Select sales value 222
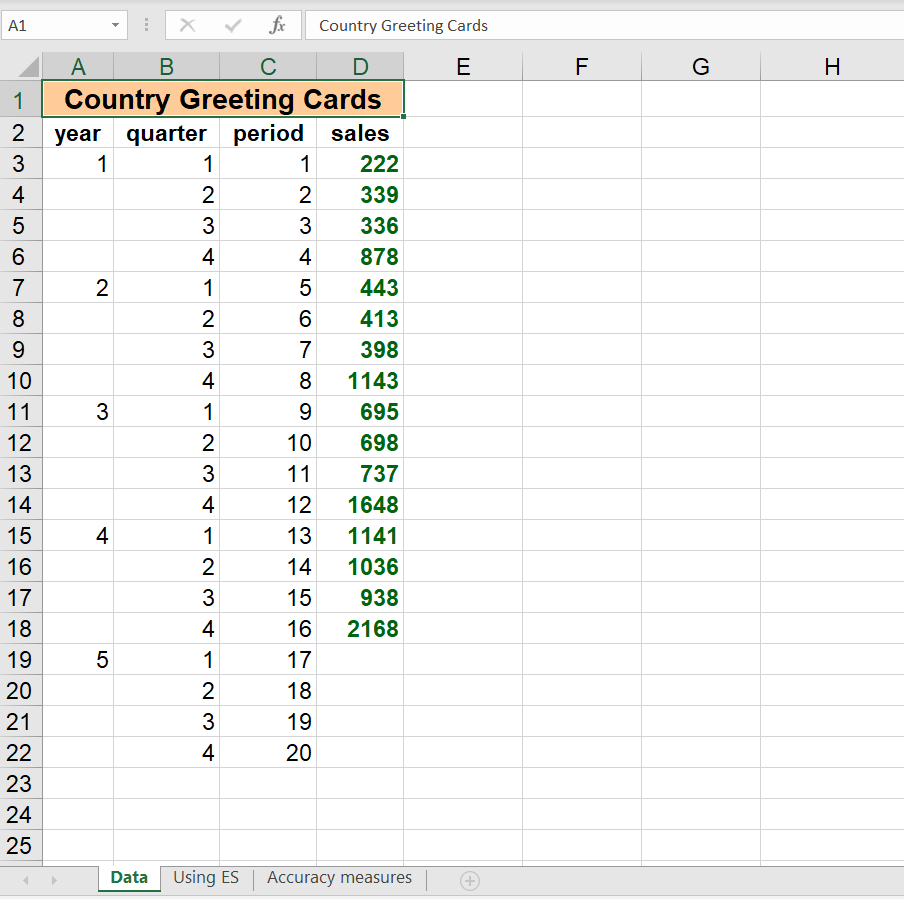This screenshot has height=899, width=904. point(360,164)
